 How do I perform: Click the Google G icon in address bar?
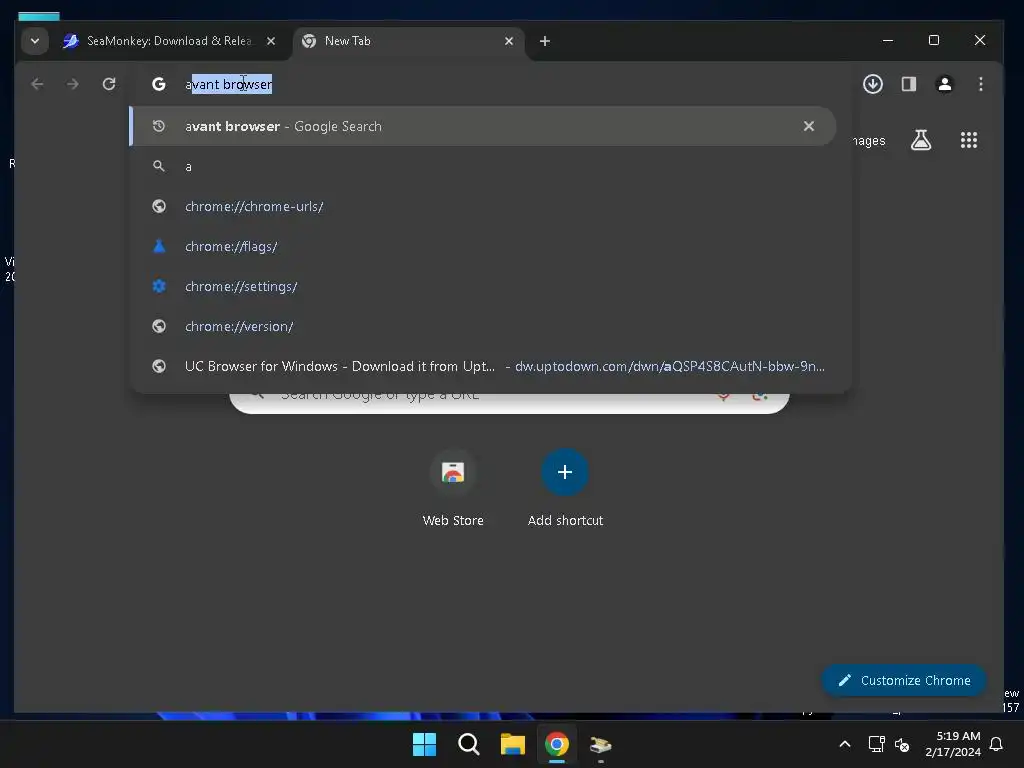pyautogui.click(x=159, y=84)
